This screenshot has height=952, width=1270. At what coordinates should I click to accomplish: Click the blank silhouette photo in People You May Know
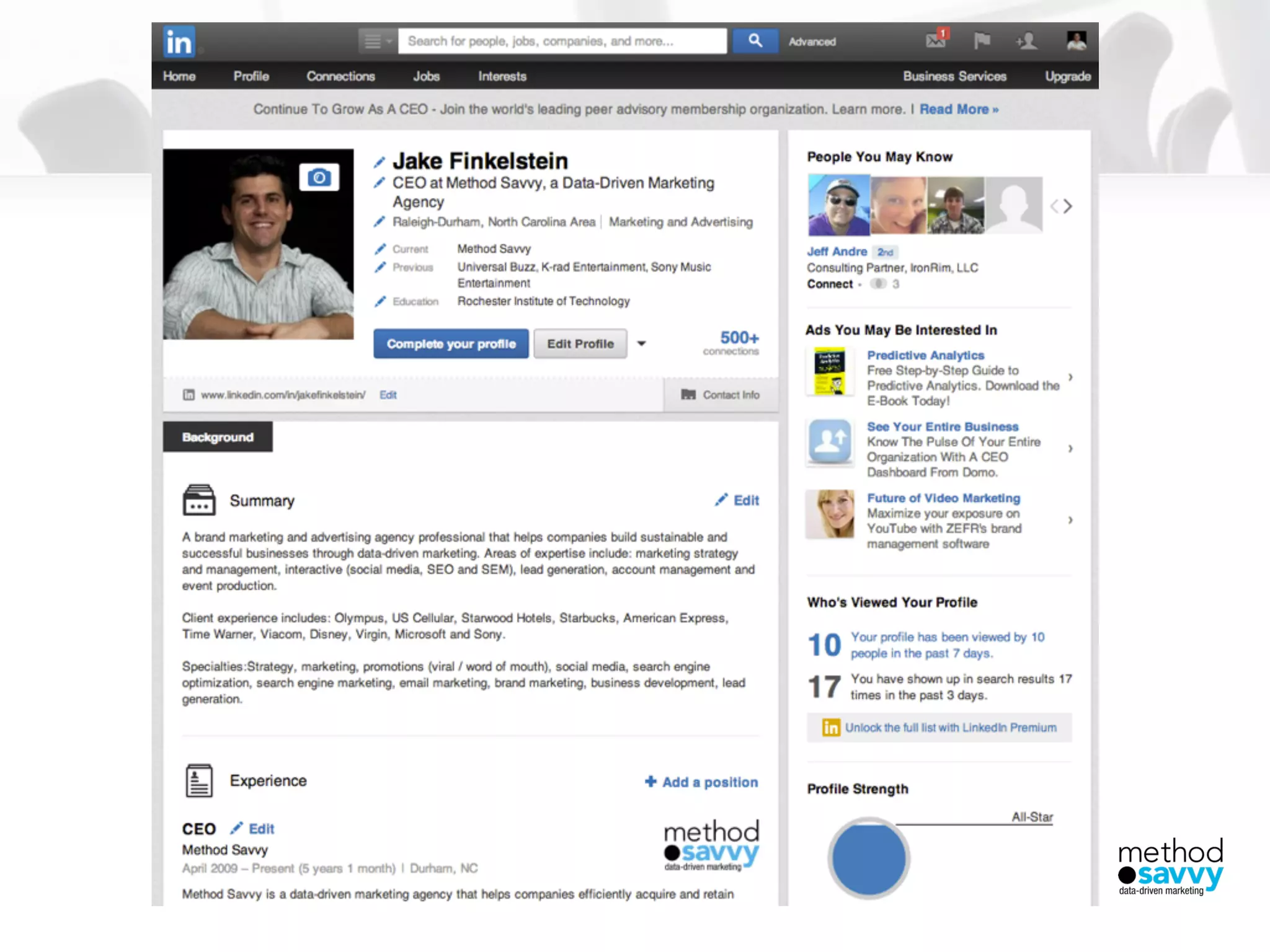coord(1014,205)
